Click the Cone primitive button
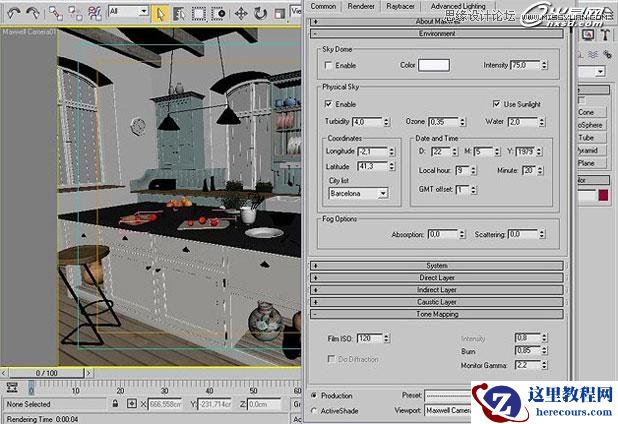 pyautogui.click(x=592, y=112)
